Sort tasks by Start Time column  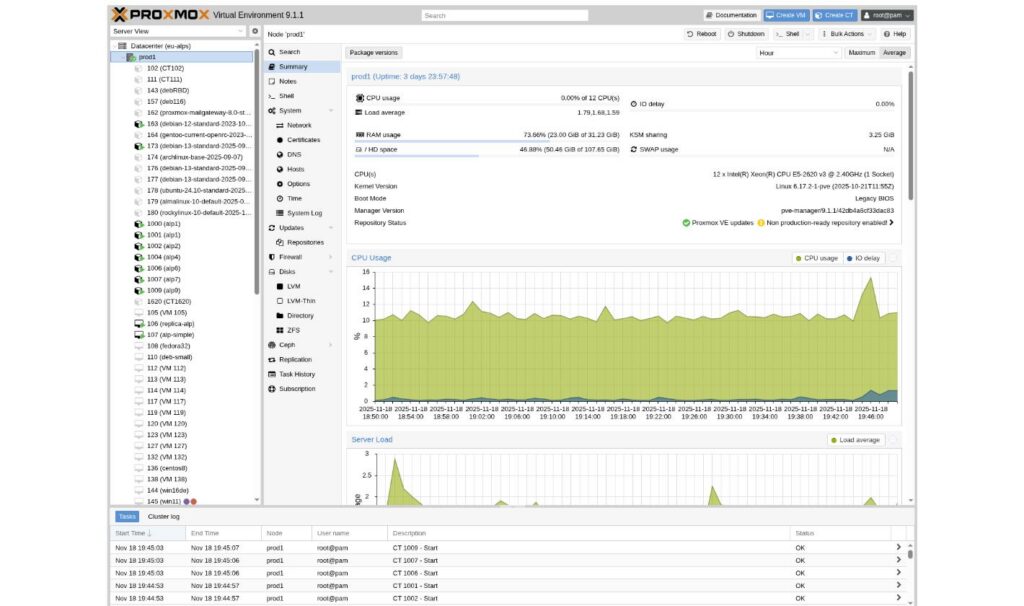(x=148, y=534)
